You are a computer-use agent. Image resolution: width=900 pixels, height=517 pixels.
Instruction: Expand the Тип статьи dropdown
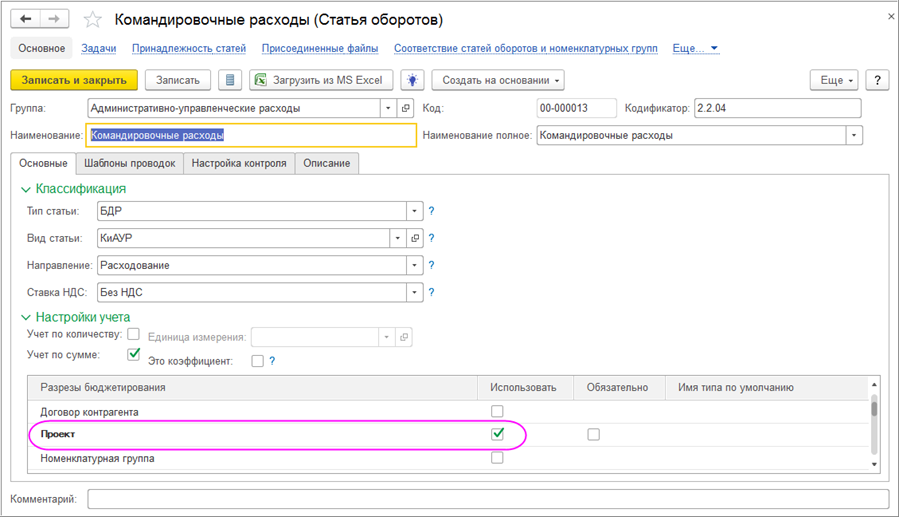click(x=414, y=211)
